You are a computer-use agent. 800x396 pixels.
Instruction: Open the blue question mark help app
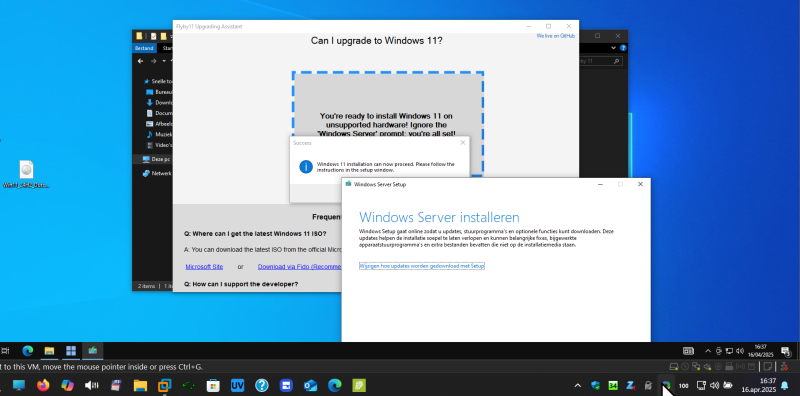click(x=262, y=385)
